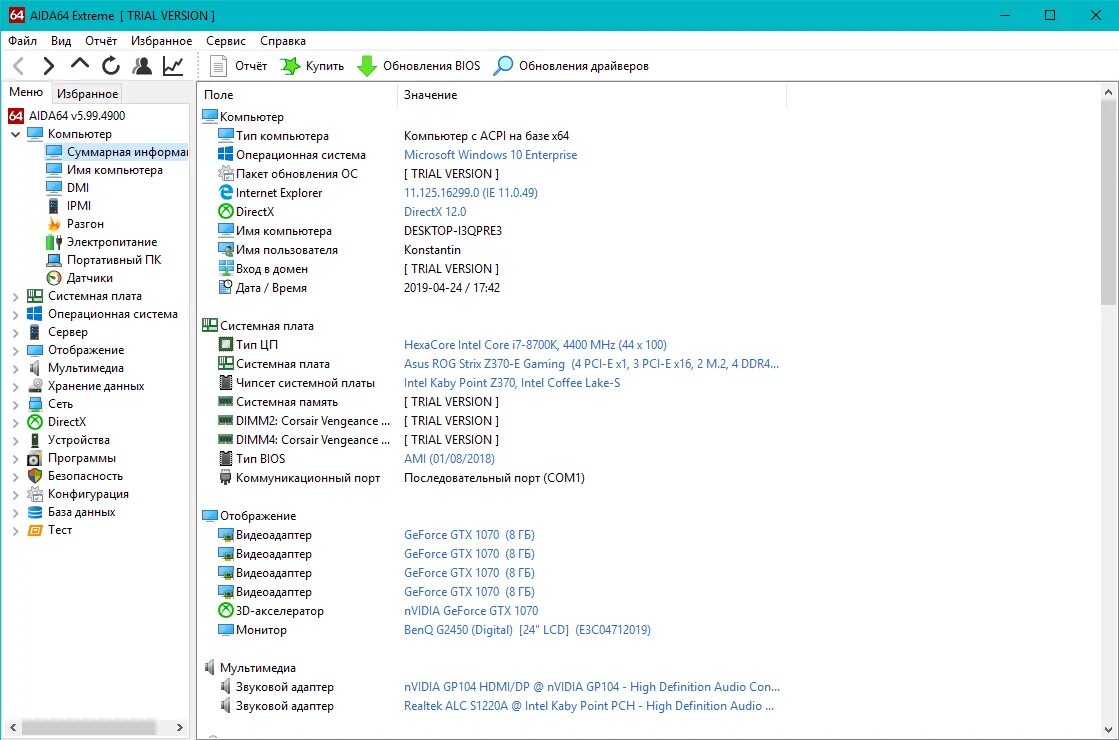1119x740 pixels.
Task: Open the Избранное menu
Action: [x=161, y=41]
